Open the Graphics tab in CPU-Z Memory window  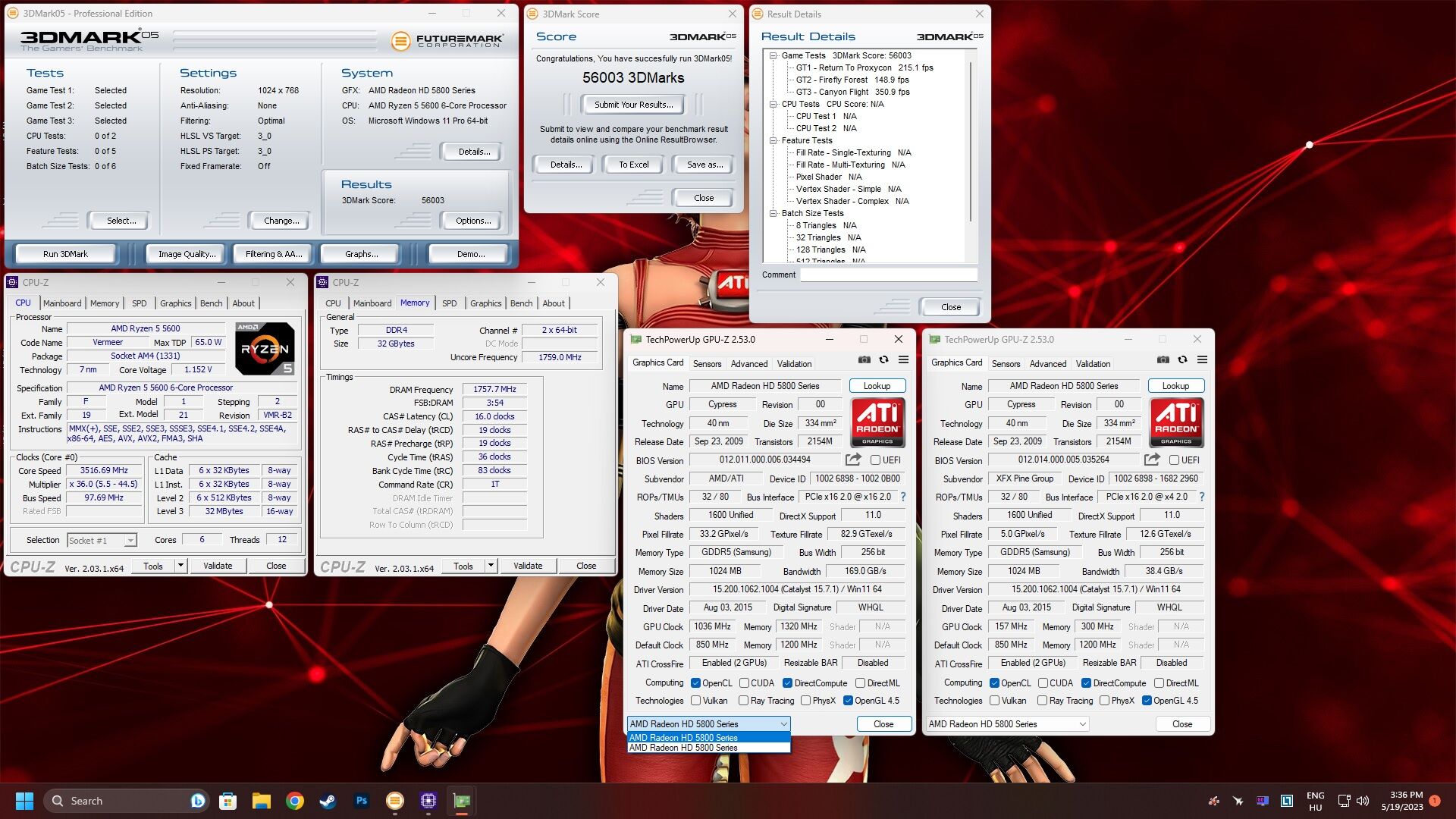pyautogui.click(x=485, y=303)
